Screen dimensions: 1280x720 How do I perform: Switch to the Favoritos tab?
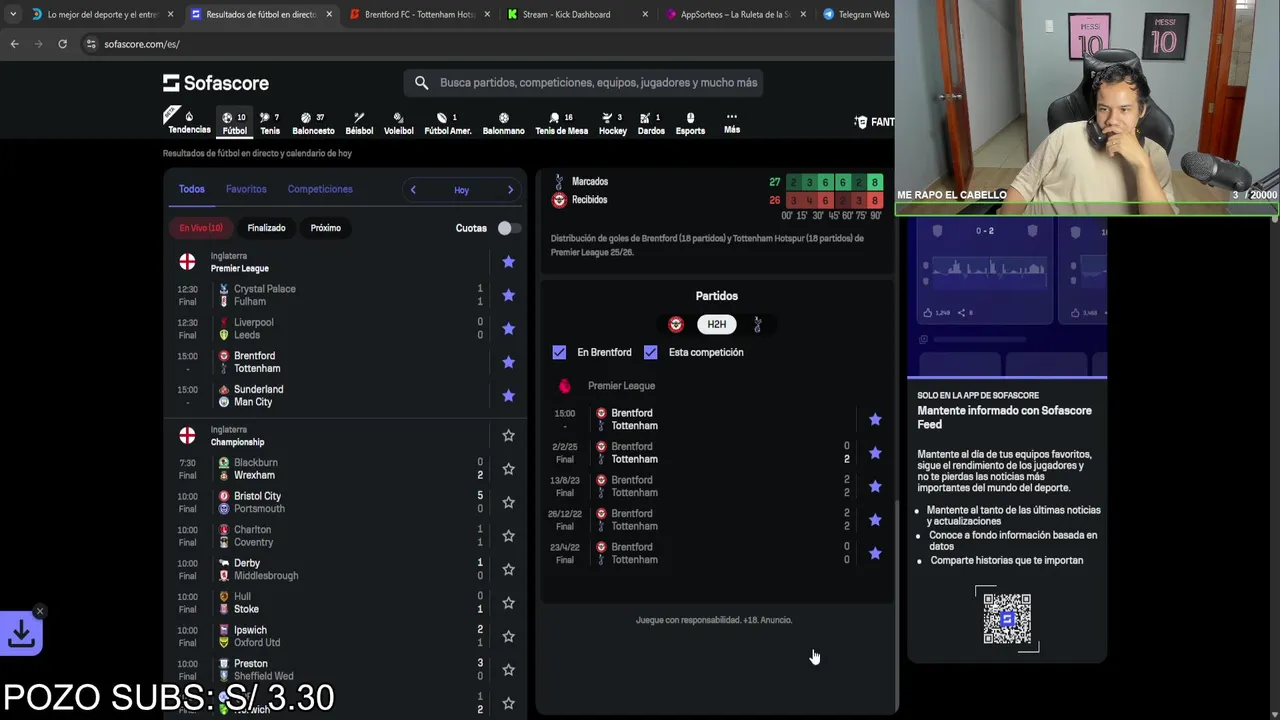[246, 189]
